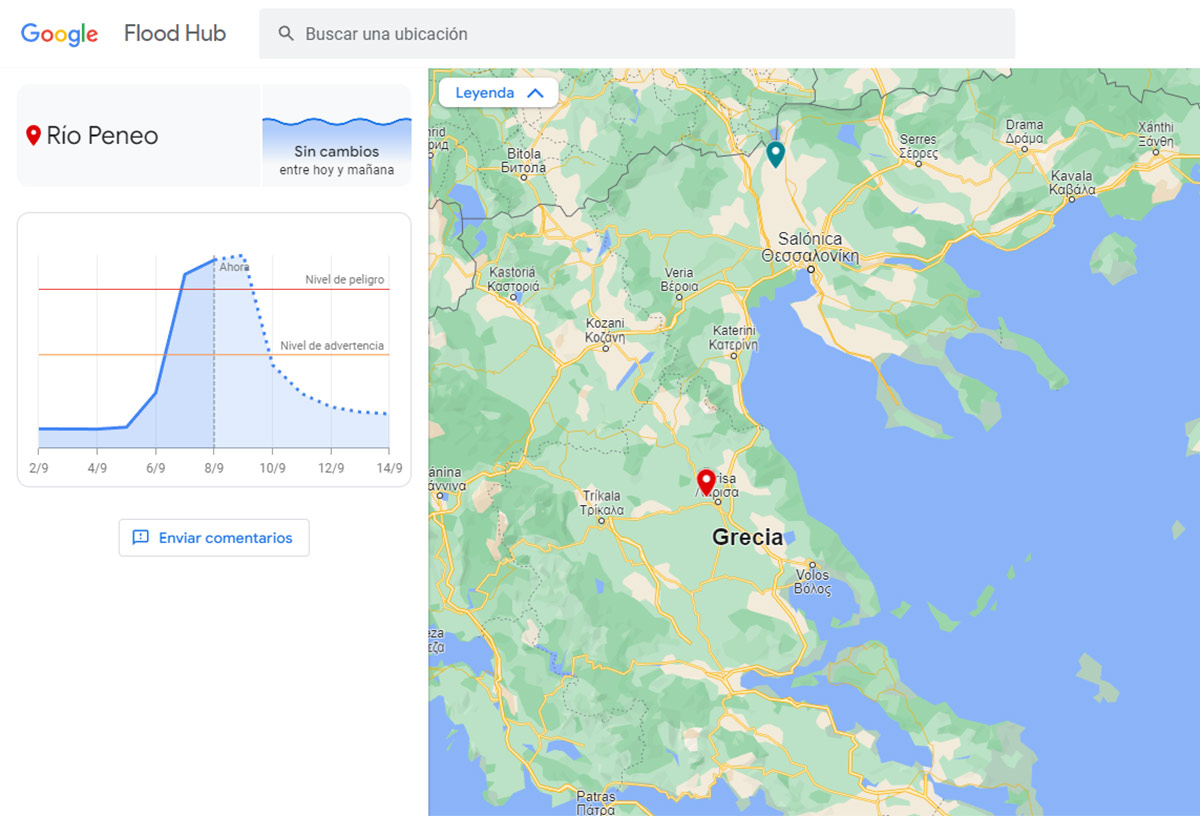Viewport: 1200px width, 816px height.
Task: Click the Volos city label on map
Action: tap(812, 575)
